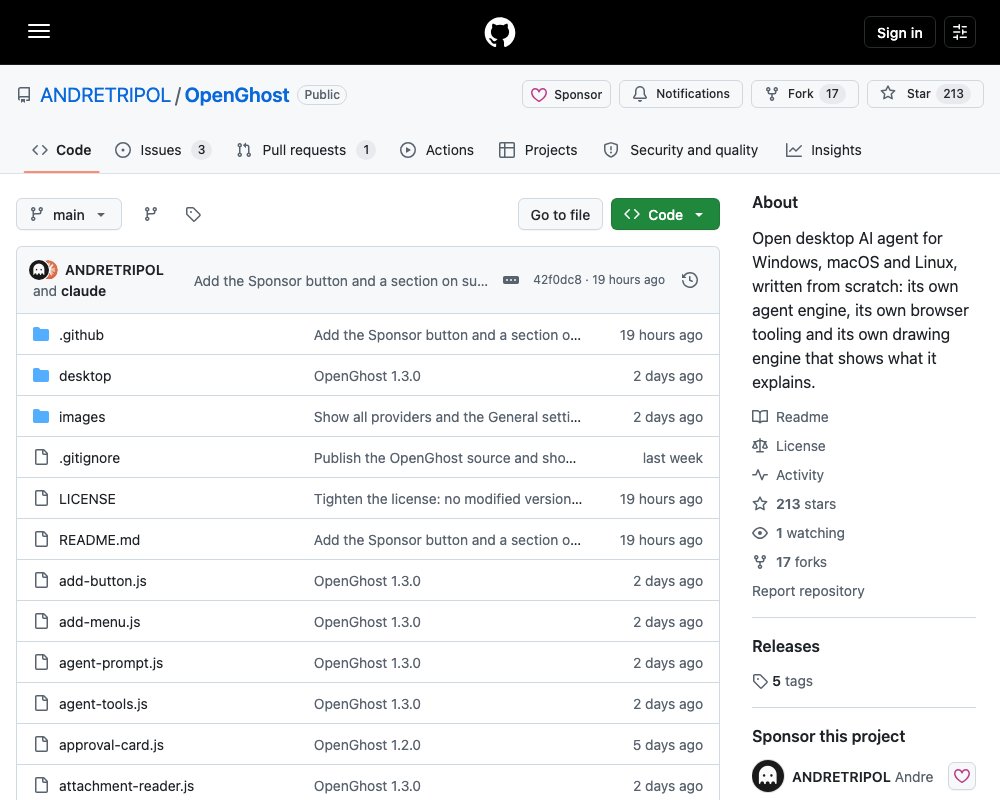Switch to the Issues tab

[x=162, y=150]
